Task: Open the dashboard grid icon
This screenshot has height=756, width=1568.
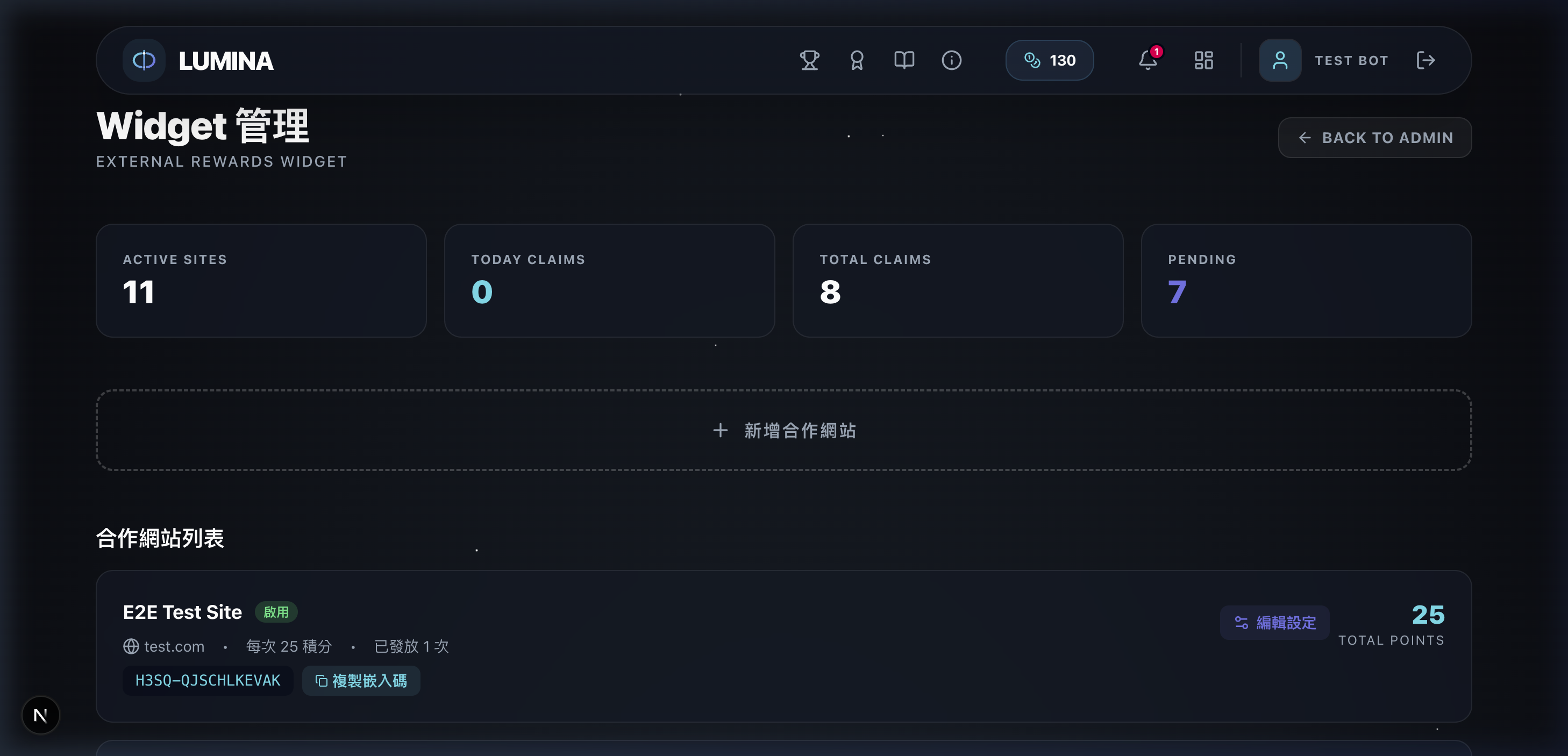Action: [1203, 60]
